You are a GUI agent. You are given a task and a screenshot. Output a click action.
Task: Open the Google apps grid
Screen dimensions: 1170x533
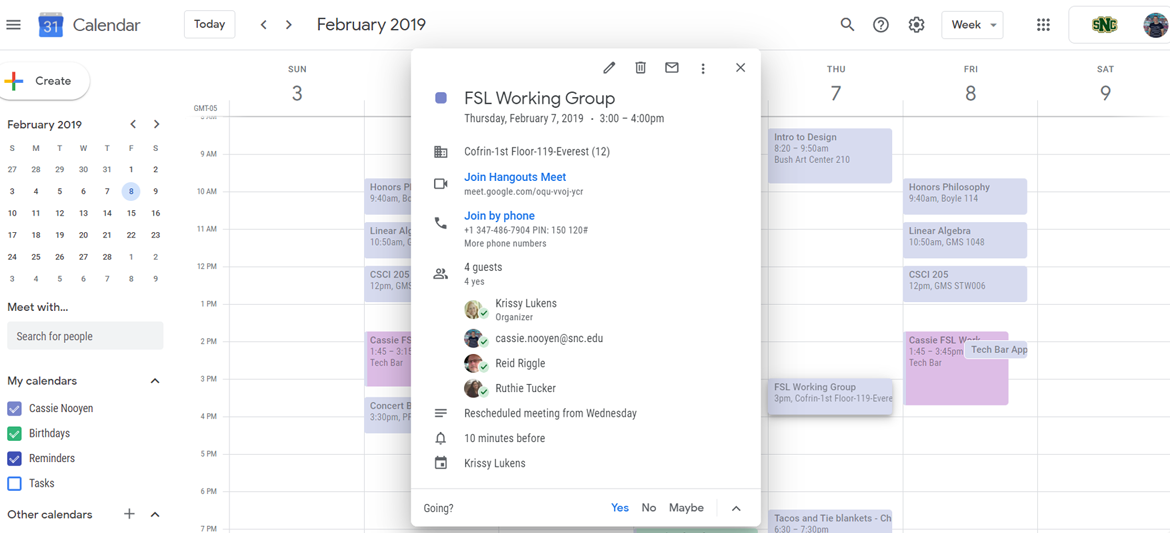pyautogui.click(x=1043, y=25)
